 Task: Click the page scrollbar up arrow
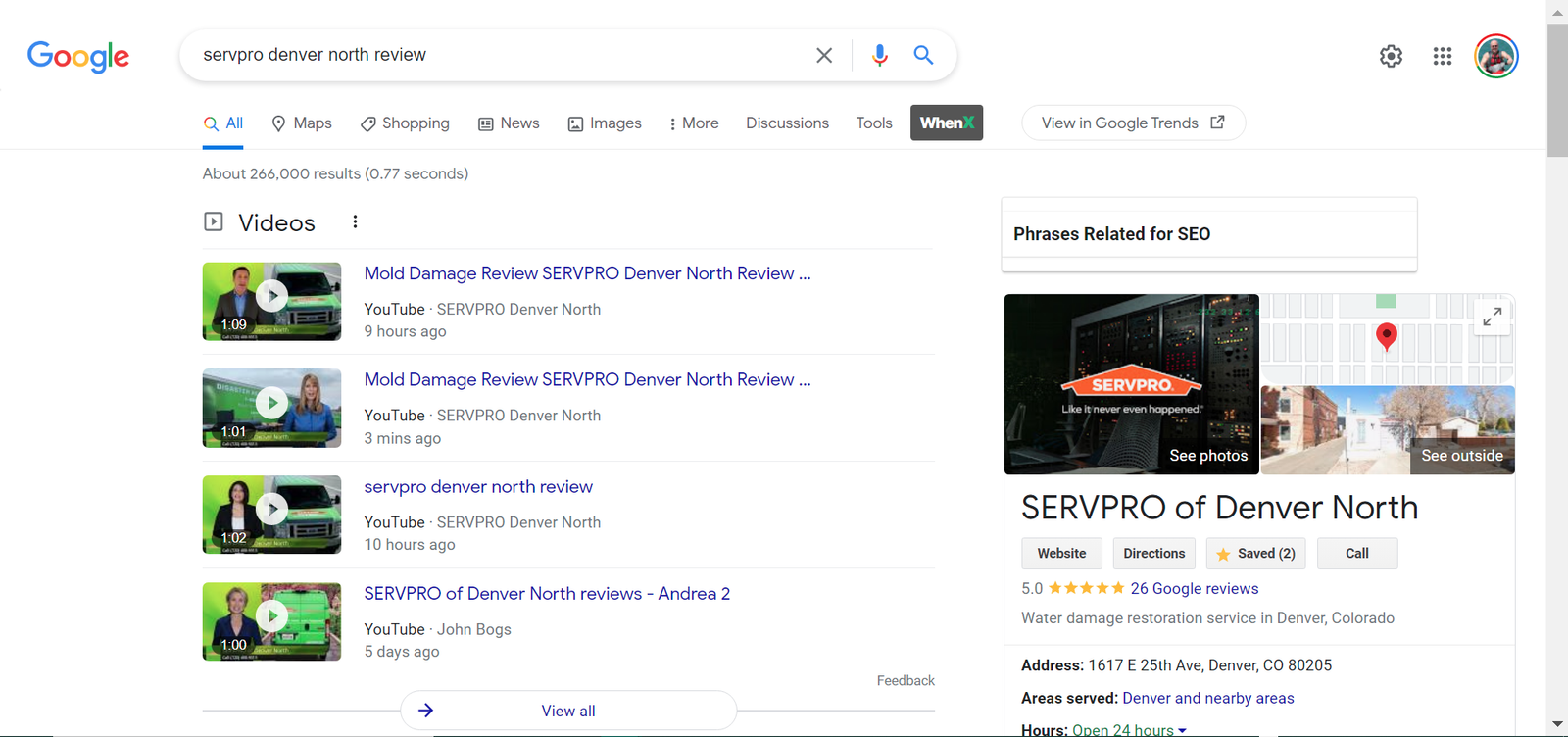pos(1557,12)
